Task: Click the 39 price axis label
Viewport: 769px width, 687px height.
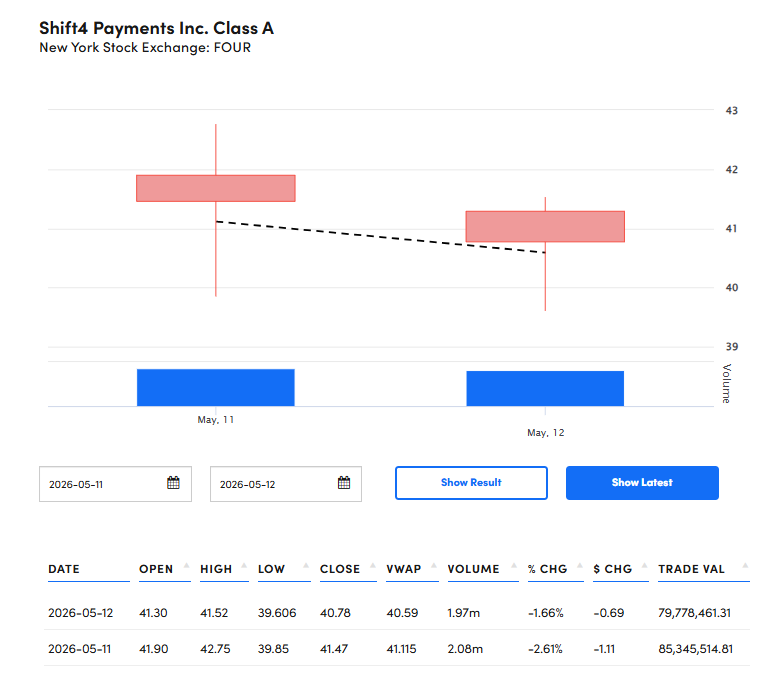Action: tap(731, 347)
